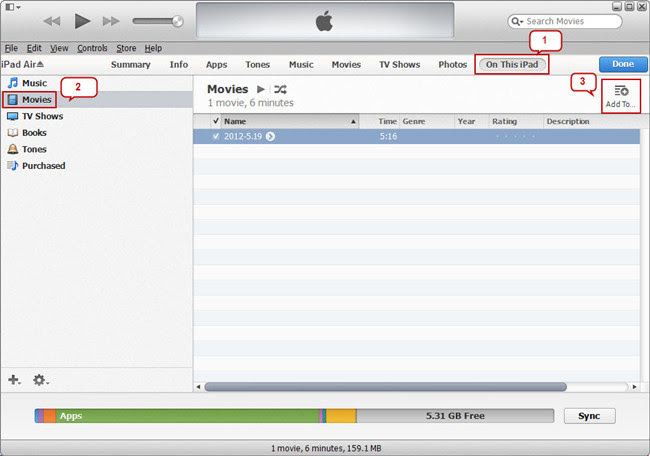Sort by the Year column
Viewport: 650px width, 456px height.
(x=472, y=121)
